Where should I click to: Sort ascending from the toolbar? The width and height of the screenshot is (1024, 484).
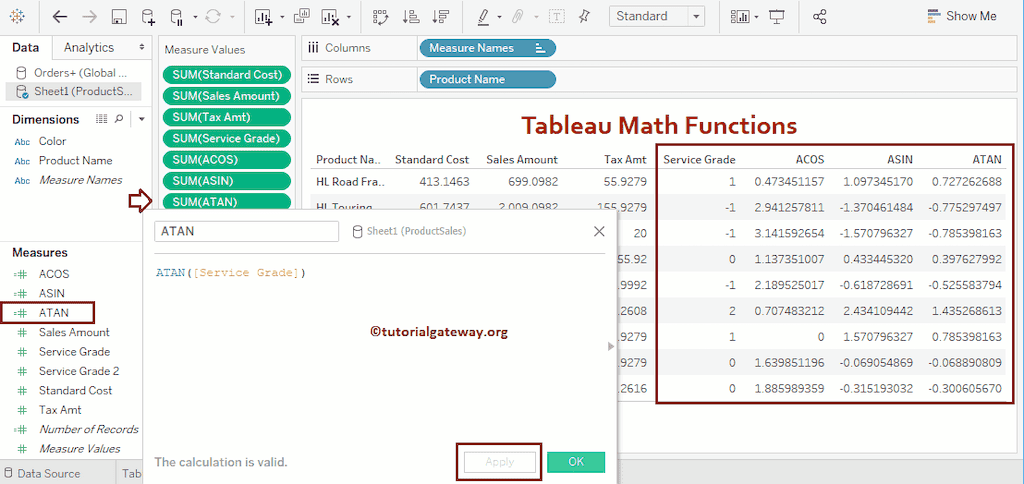tap(411, 17)
